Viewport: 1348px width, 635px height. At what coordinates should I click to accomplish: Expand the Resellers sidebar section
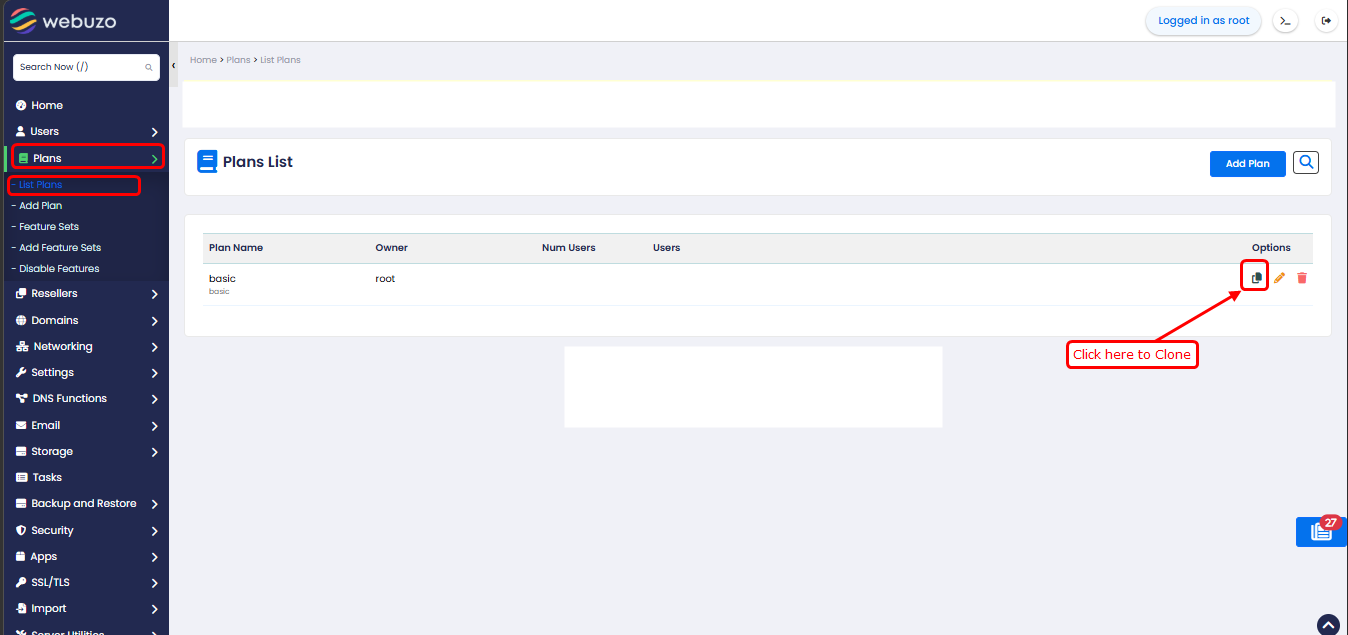point(85,294)
